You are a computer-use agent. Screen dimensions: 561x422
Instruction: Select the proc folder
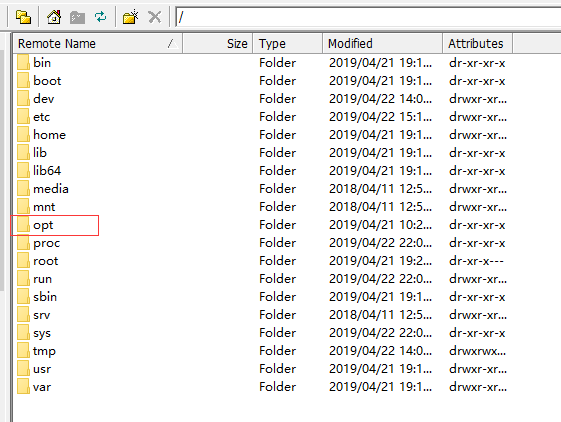[47, 243]
